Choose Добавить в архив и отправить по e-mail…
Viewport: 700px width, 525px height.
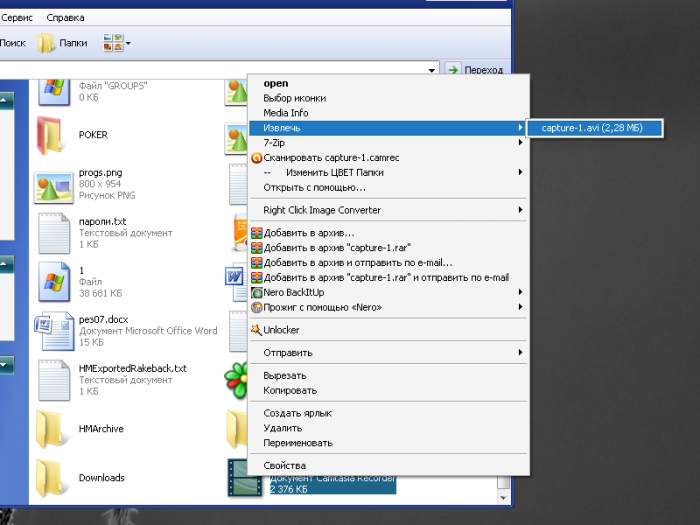[x=388, y=263]
